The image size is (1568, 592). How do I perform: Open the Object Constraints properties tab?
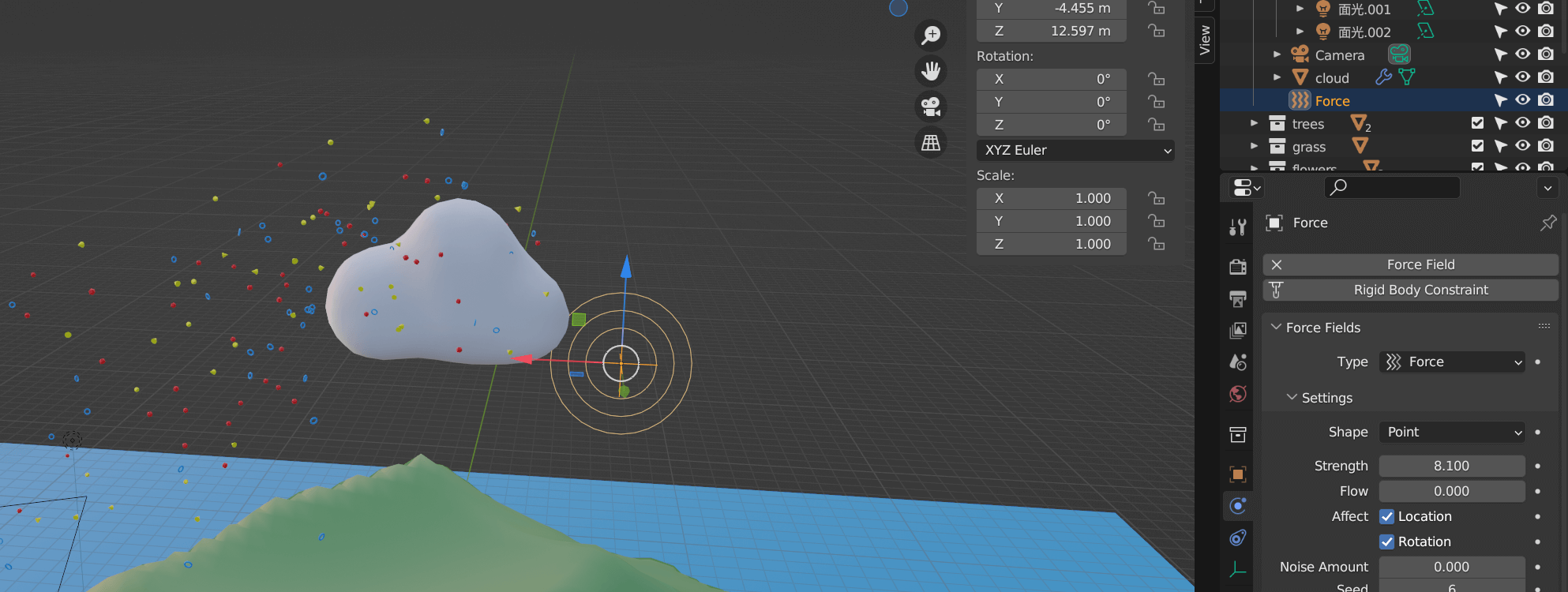coord(1237,538)
